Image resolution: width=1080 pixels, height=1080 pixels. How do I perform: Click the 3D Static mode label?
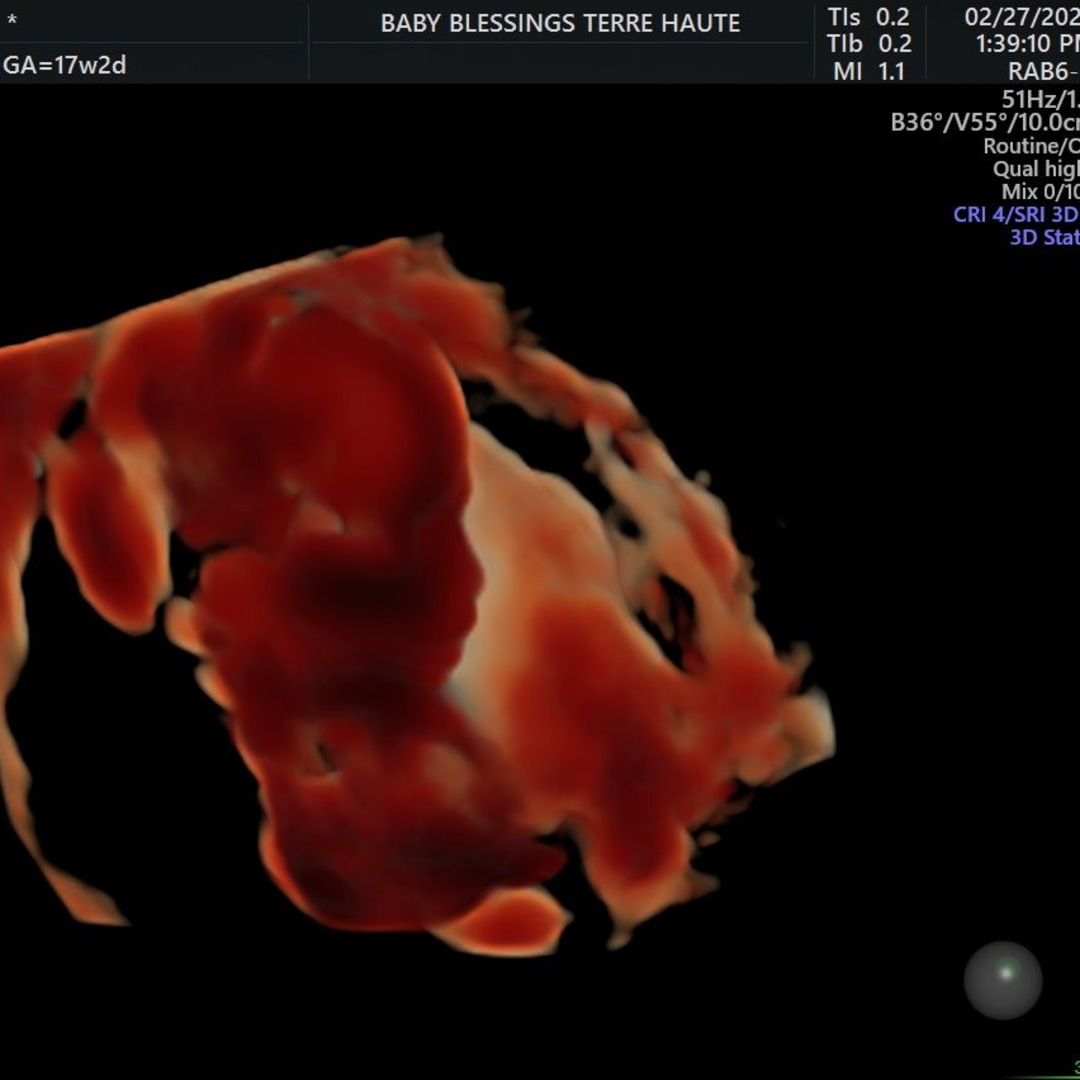(x=1044, y=238)
